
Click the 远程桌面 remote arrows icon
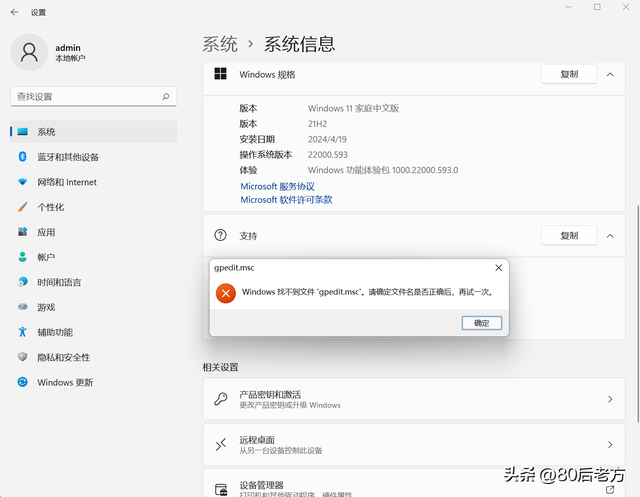pos(221,444)
